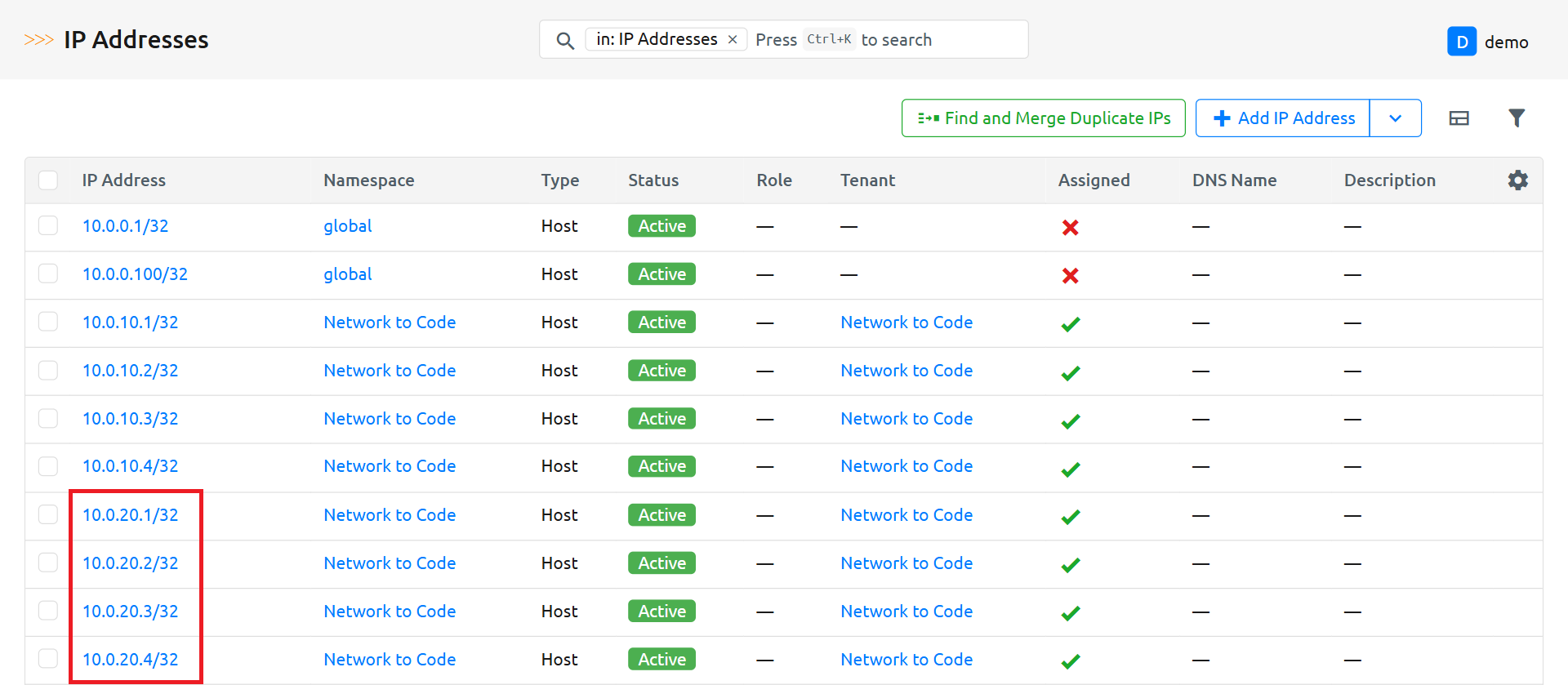Sort by the Status column header

coord(653,180)
